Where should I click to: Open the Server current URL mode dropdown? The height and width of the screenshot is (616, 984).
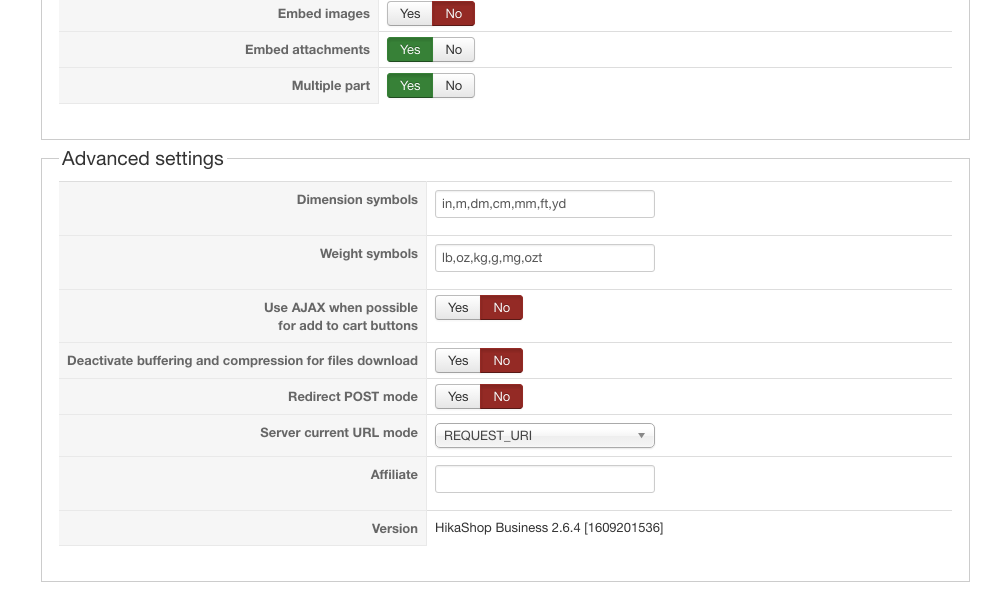coord(545,436)
